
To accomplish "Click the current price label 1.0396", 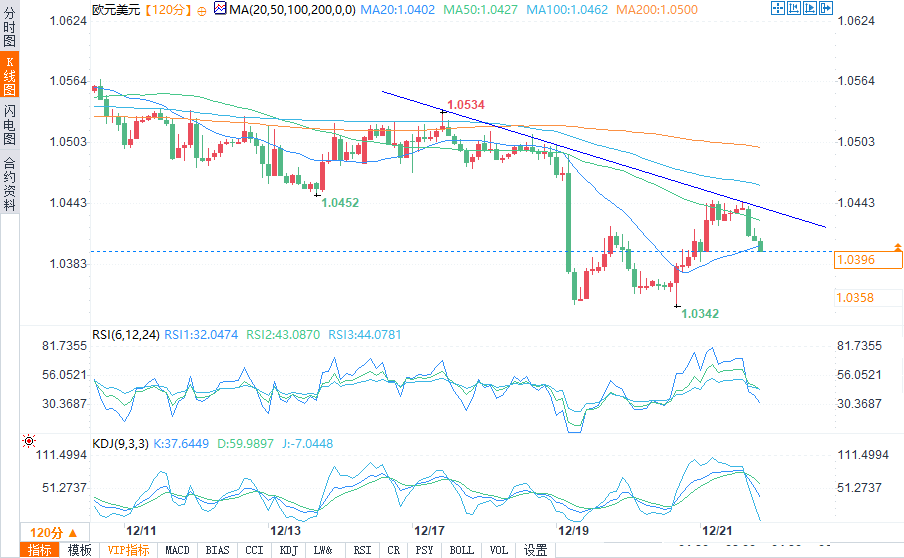I will (x=868, y=260).
